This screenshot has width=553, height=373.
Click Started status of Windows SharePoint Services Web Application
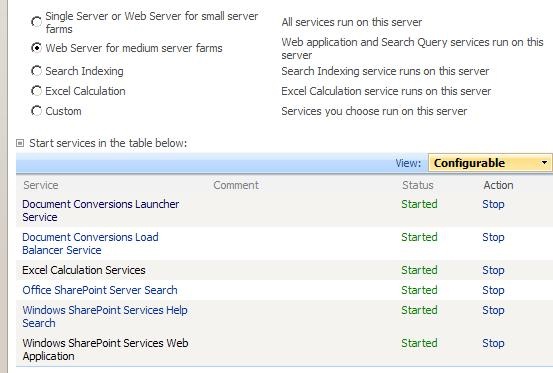pos(419,343)
